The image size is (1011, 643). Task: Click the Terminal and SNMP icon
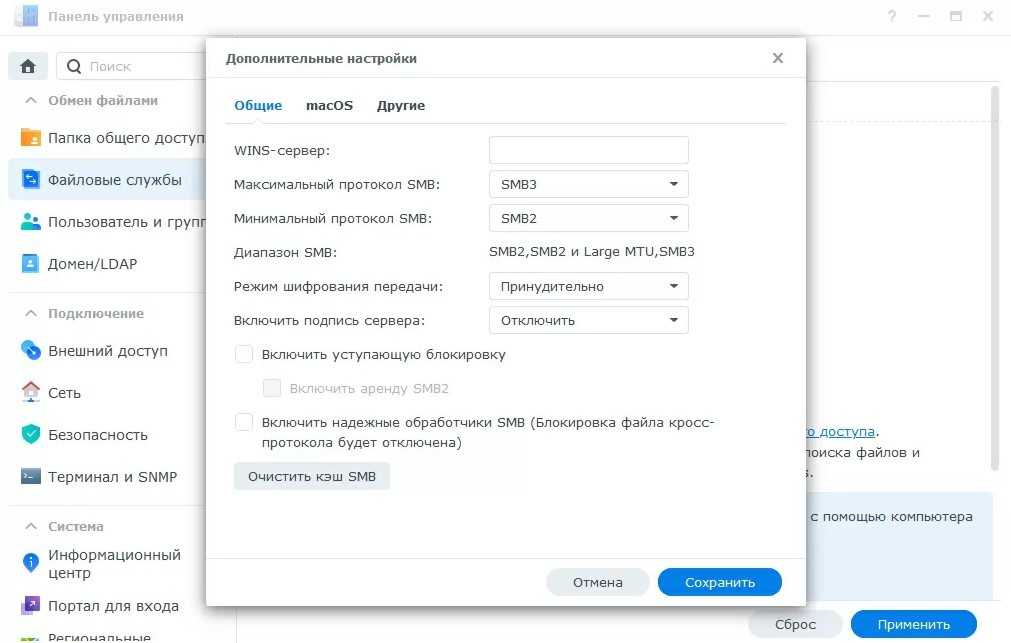click(x=31, y=477)
